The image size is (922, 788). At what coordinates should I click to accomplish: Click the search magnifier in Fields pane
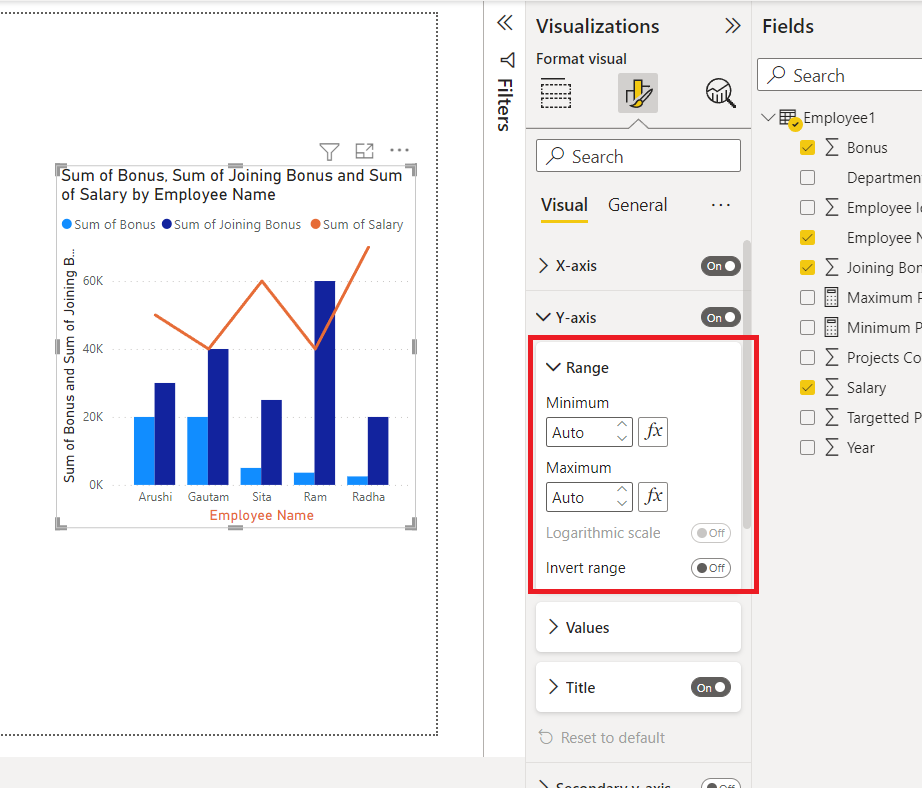point(777,75)
